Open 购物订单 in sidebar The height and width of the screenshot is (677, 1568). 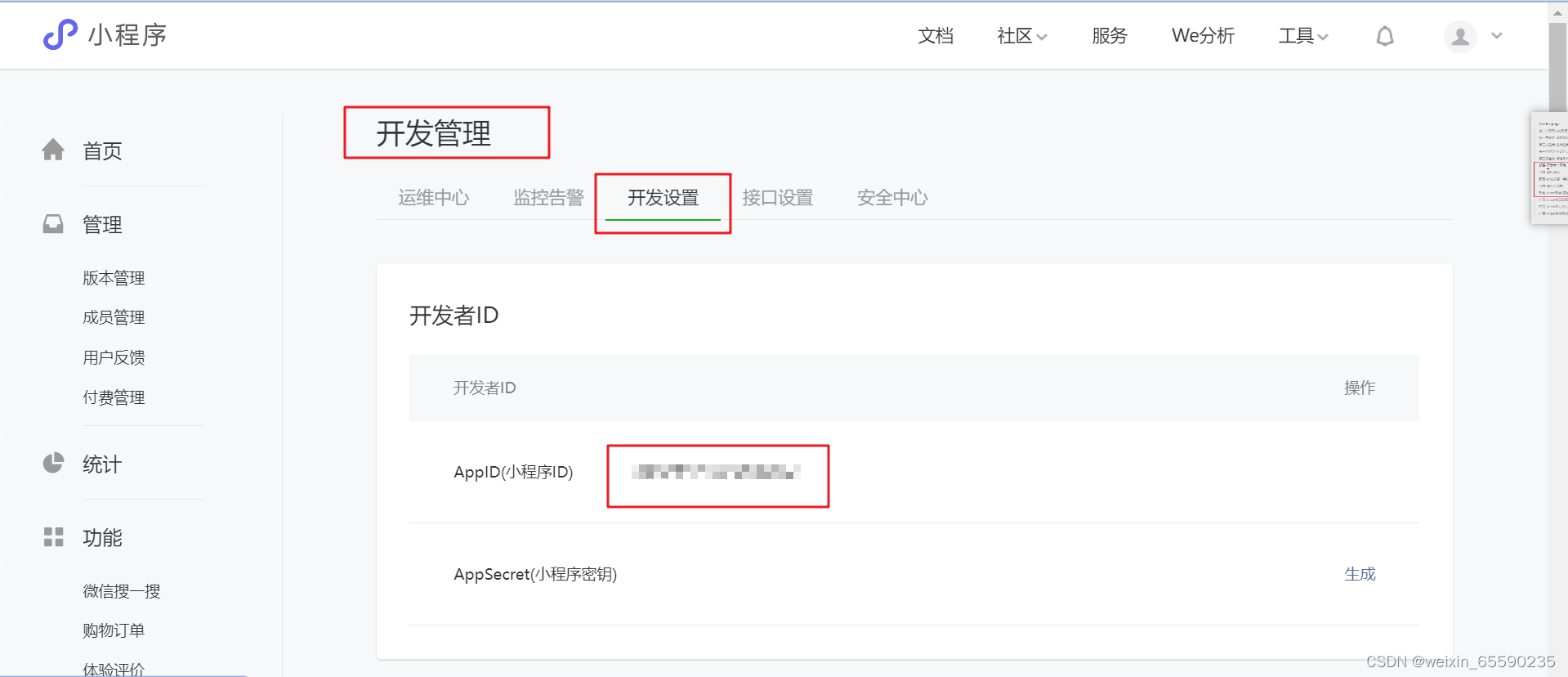pos(114,630)
